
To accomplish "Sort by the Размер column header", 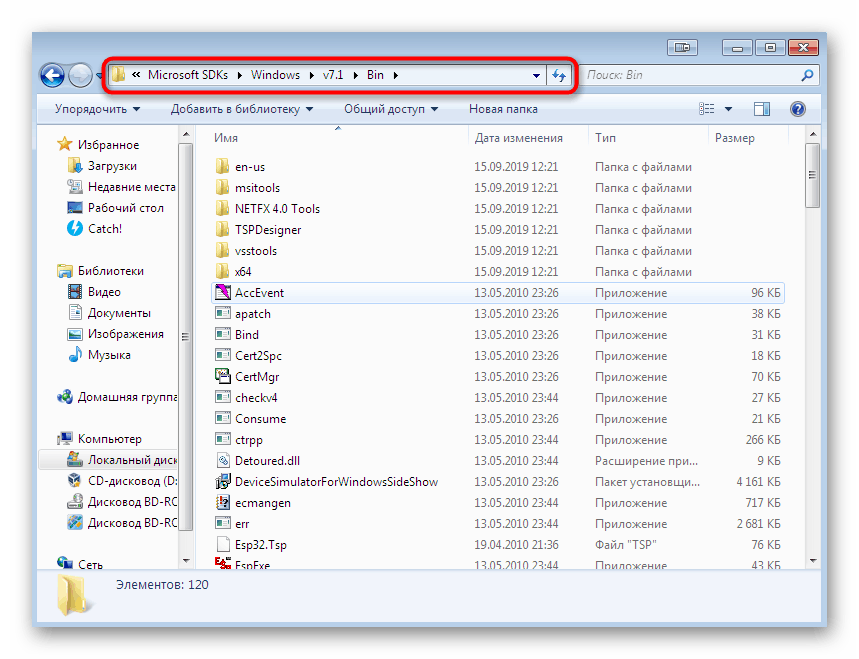I will [735, 138].
